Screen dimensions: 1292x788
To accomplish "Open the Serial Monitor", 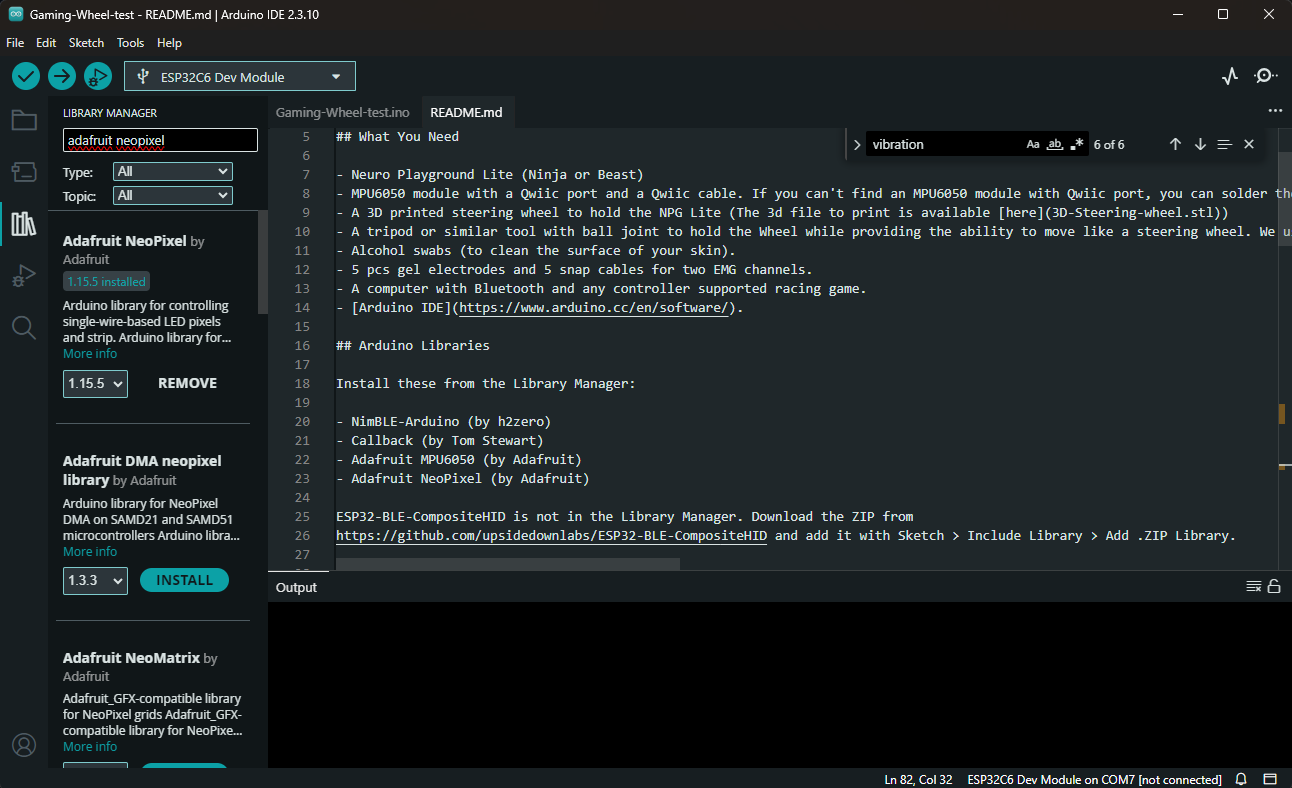I will click(1265, 76).
